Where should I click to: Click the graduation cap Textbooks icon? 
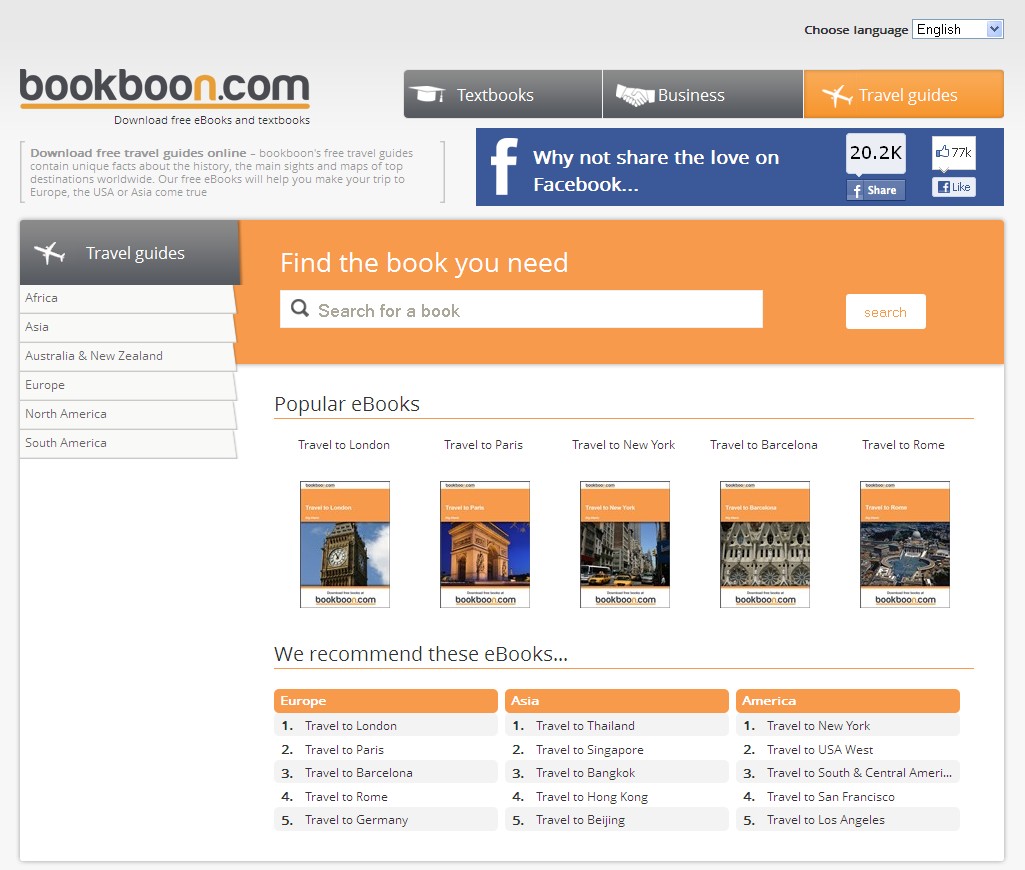point(429,94)
